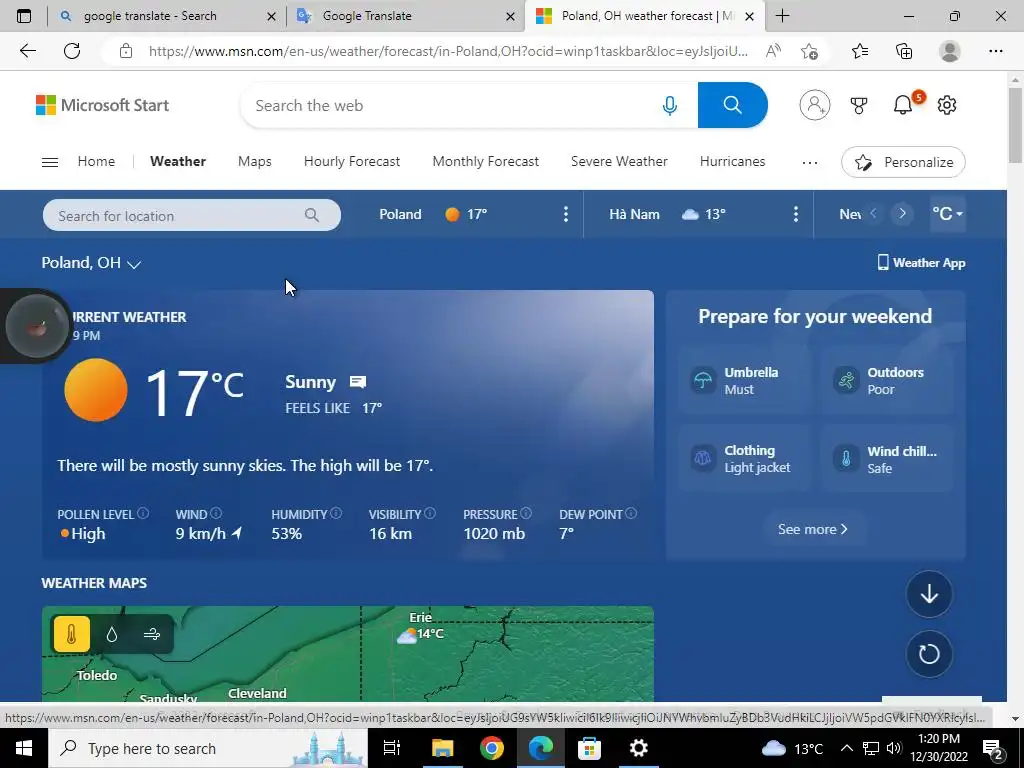1024x768 pixels.
Task: Click the blue web search magnifier button
Action: (732, 105)
